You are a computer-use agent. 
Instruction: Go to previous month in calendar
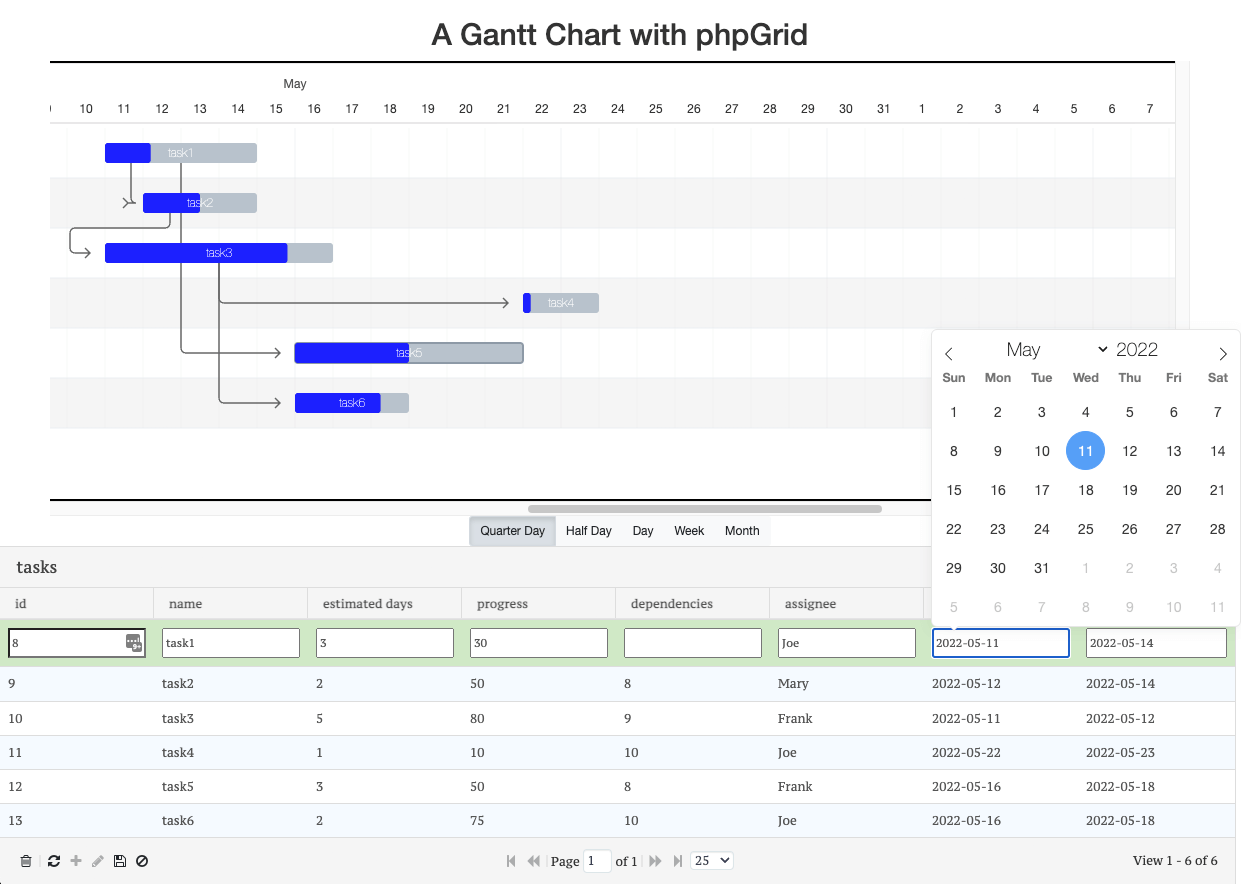[x=949, y=353]
